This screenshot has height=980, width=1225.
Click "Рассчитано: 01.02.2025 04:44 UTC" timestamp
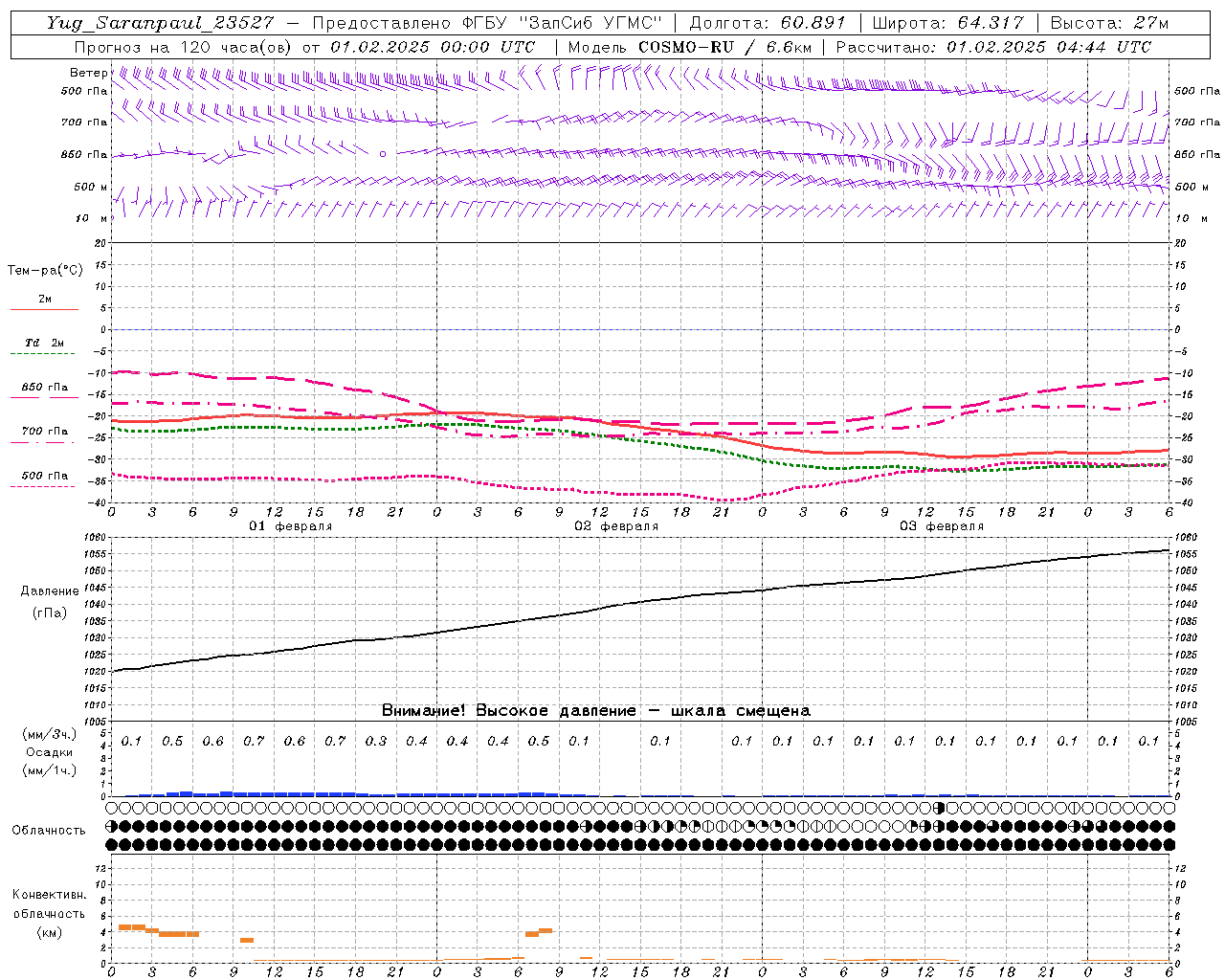[x=993, y=47]
